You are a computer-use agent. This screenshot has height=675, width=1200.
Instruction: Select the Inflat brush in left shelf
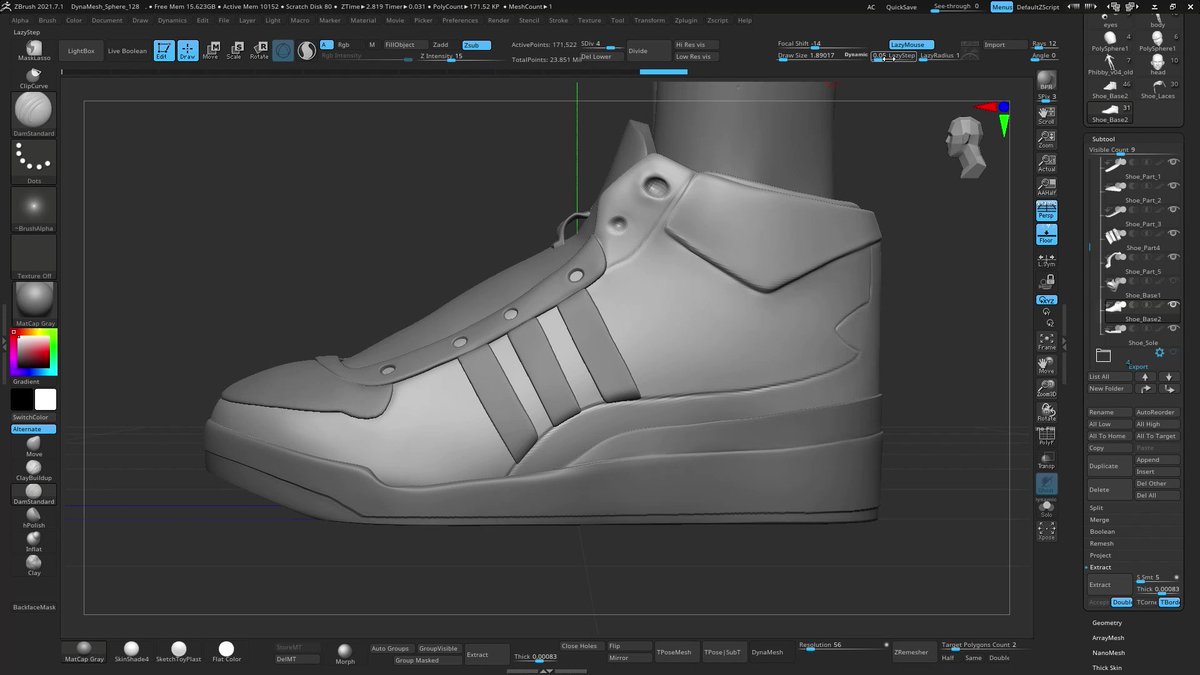pos(34,540)
